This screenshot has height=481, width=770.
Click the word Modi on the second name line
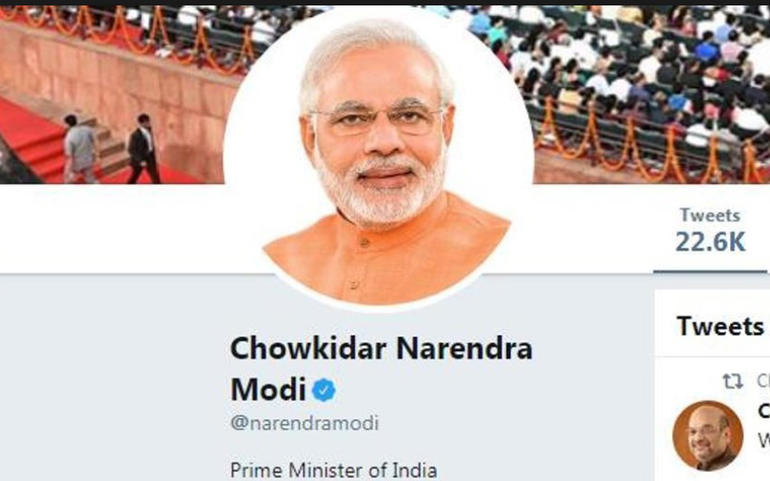pyautogui.click(x=268, y=390)
